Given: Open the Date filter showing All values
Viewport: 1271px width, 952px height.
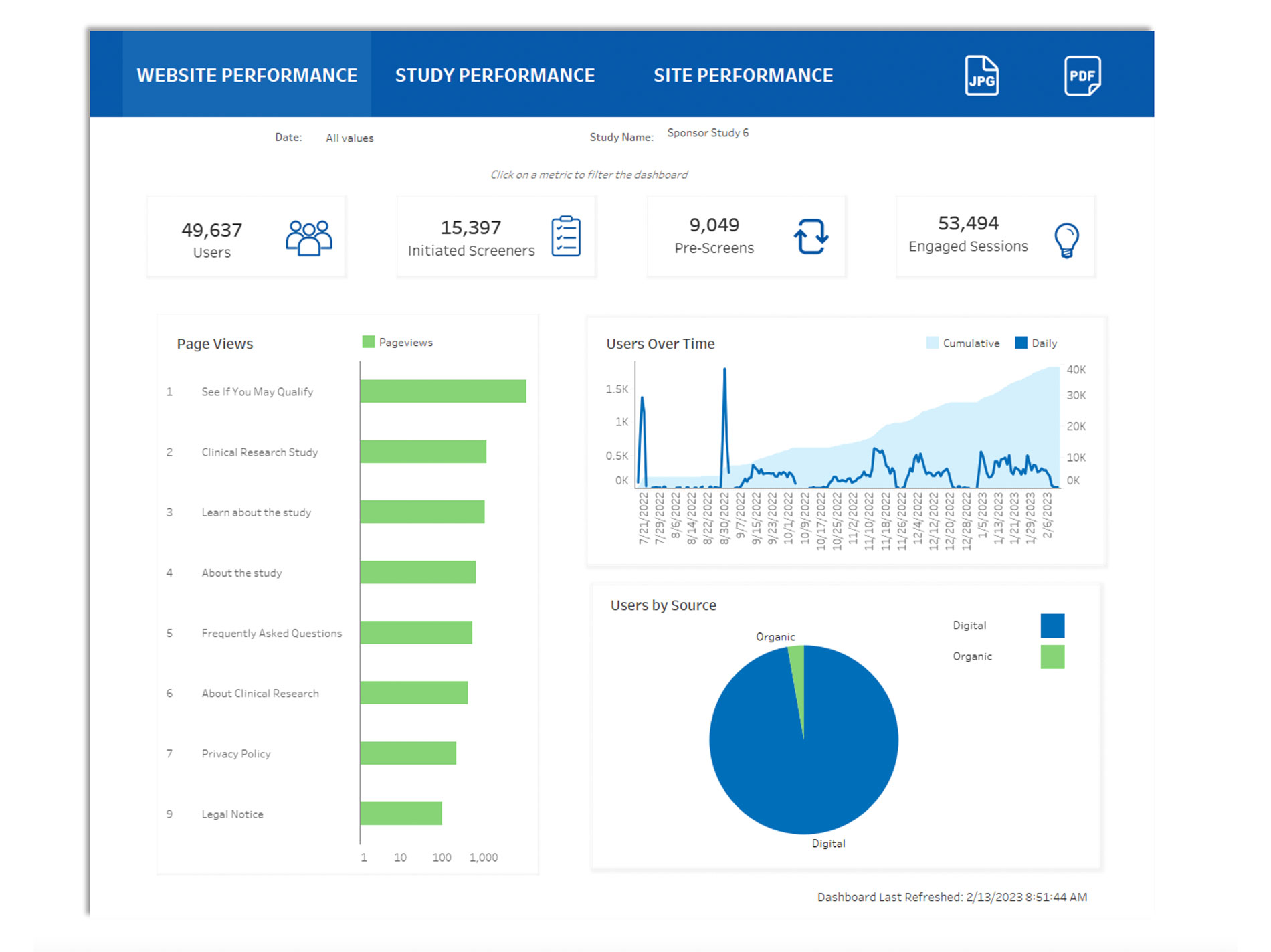Looking at the screenshot, I should (x=349, y=138).
